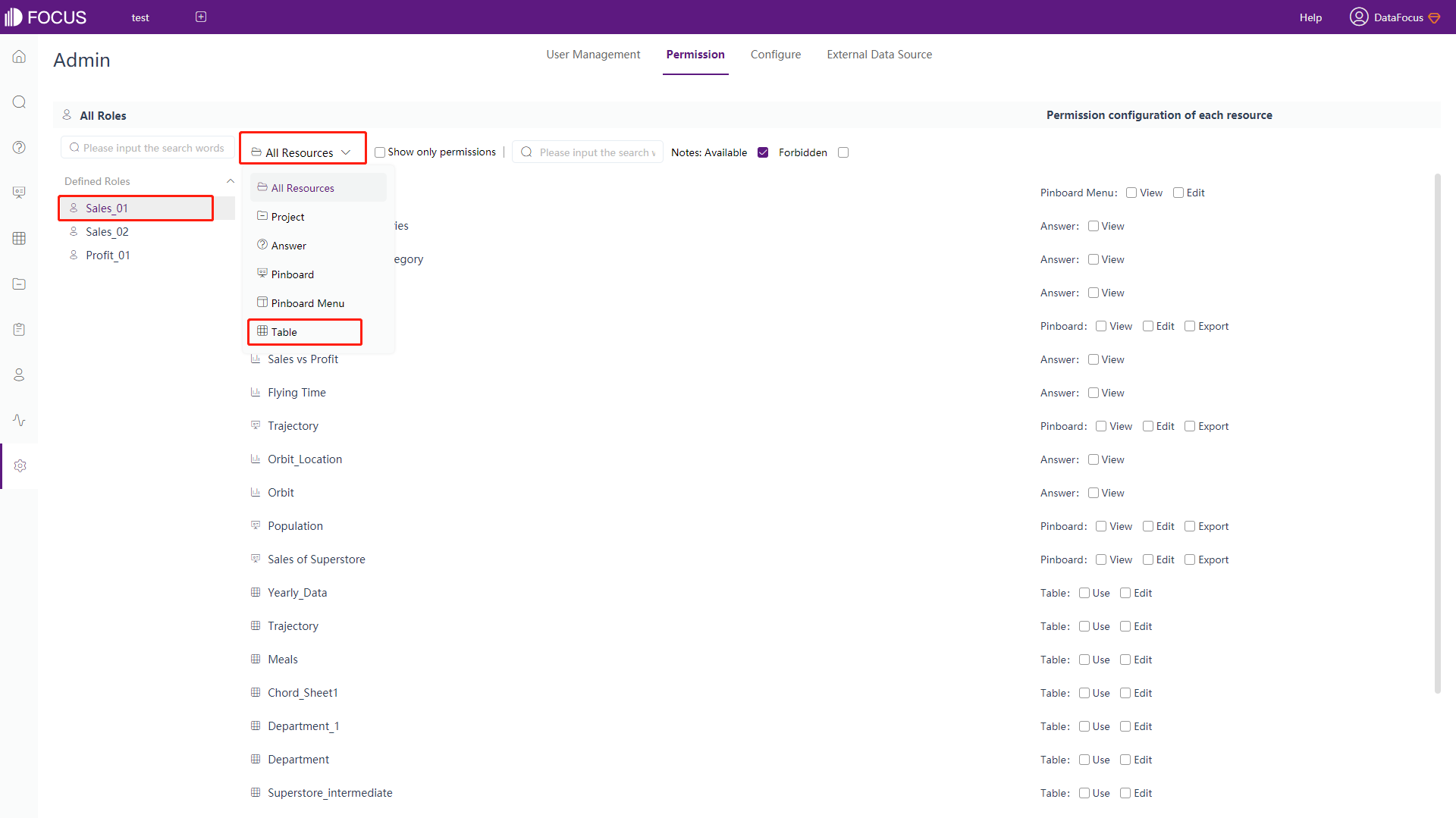
Task: Collapse the Defined Roles section
Action: click(231, 181)
